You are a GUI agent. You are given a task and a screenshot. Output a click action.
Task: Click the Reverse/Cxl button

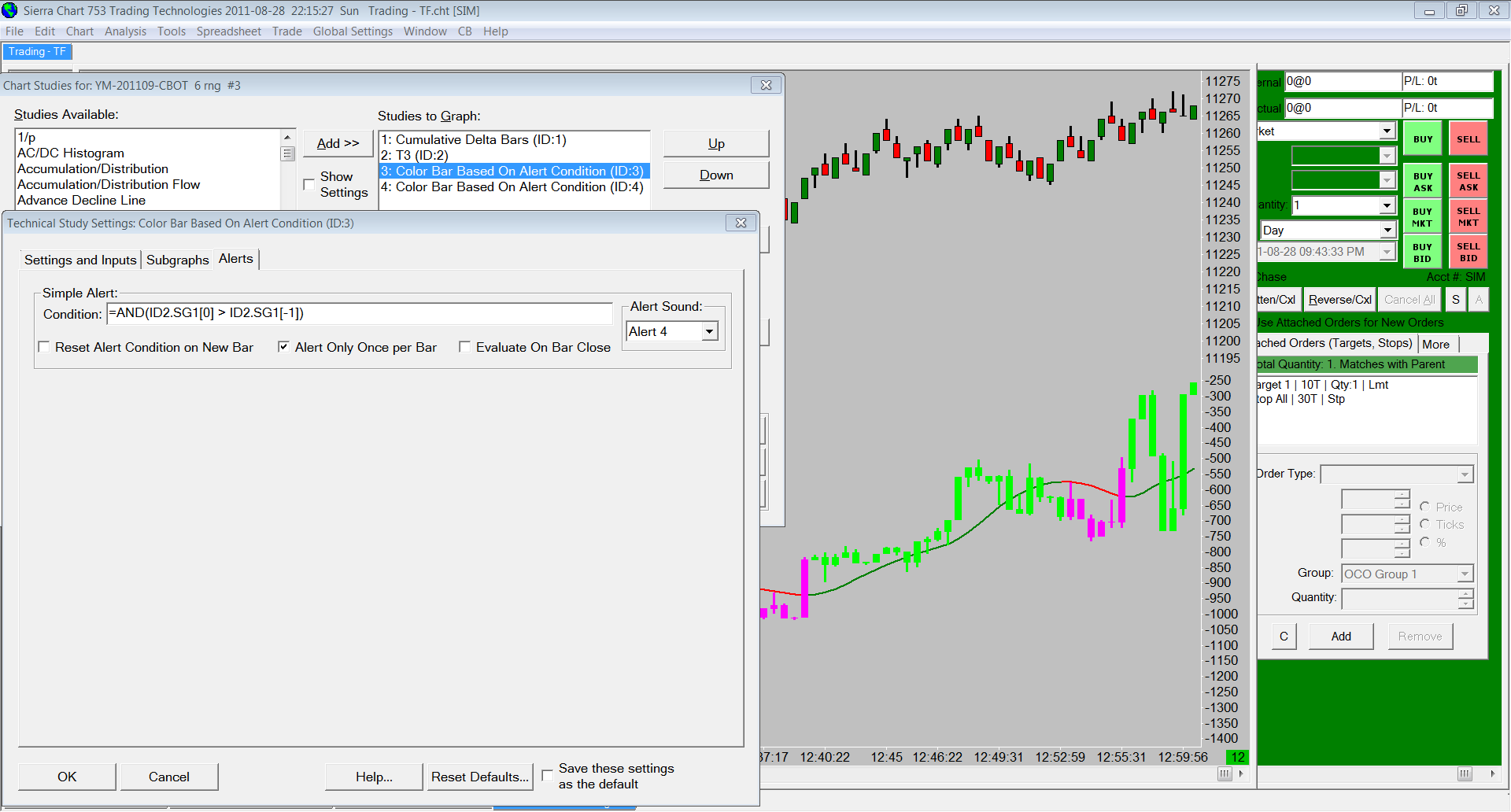[1339, 300]
